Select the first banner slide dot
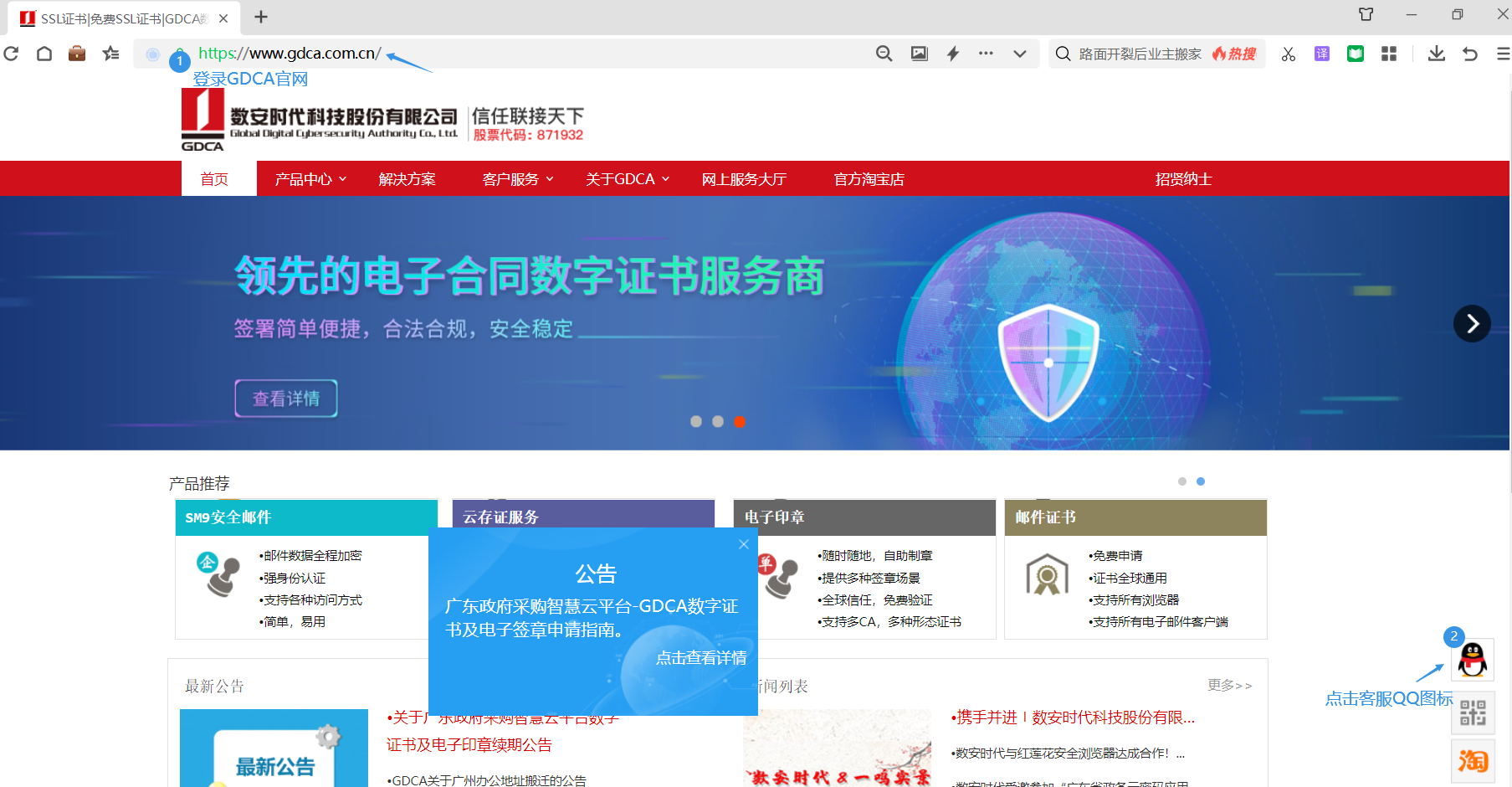The image size is (1512, 787). (x=696, y=422)
